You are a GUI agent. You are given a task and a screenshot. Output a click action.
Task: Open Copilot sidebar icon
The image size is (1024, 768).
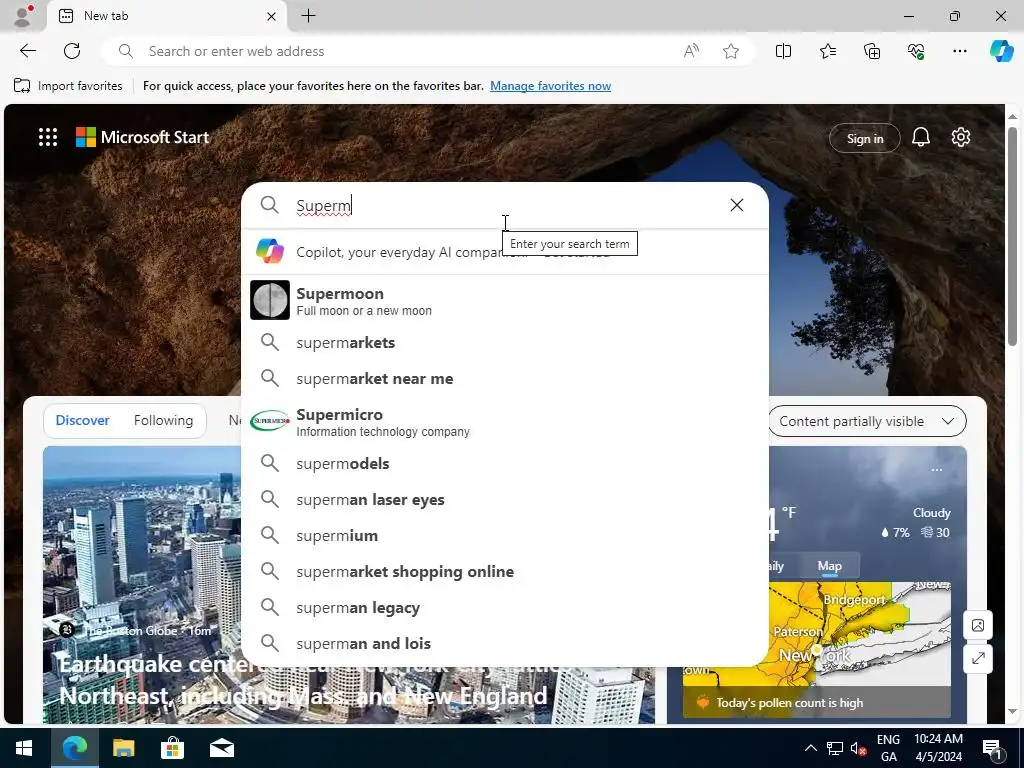click(1001, 51)
